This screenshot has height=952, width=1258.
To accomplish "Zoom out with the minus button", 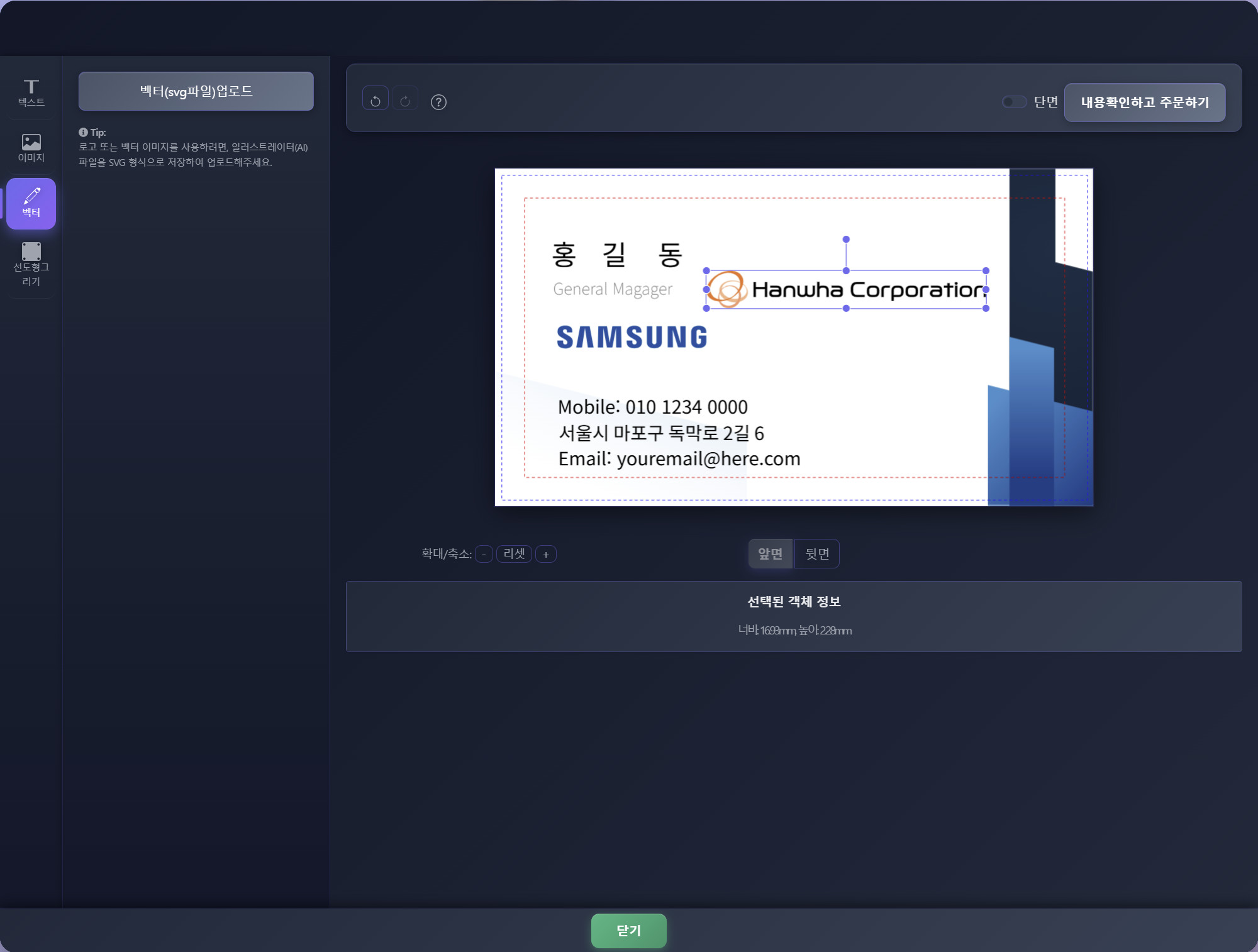I will click(x=483, y=554).
